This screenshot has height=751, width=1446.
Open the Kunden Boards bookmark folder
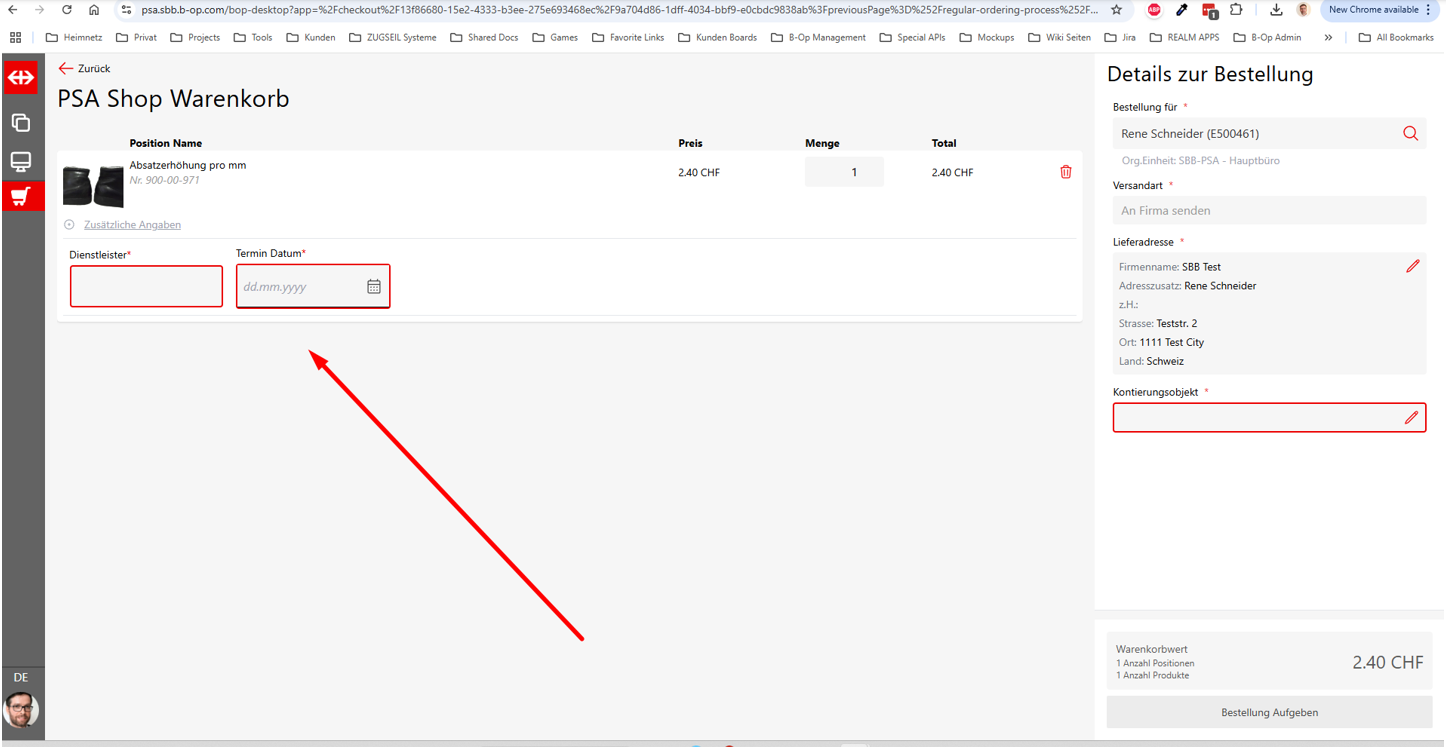point(717,38)
